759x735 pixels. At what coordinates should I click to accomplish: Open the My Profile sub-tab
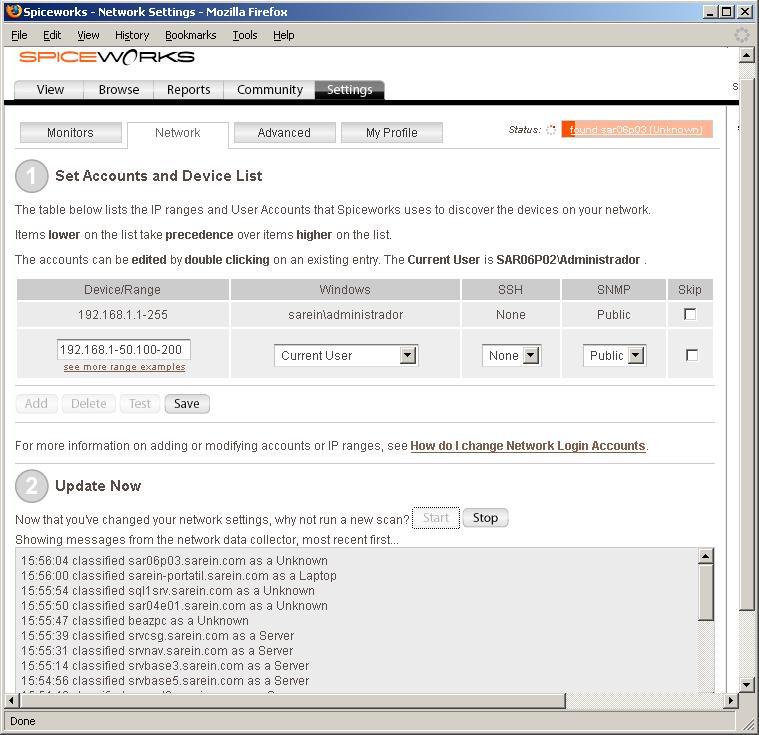(x=392, y=133)
